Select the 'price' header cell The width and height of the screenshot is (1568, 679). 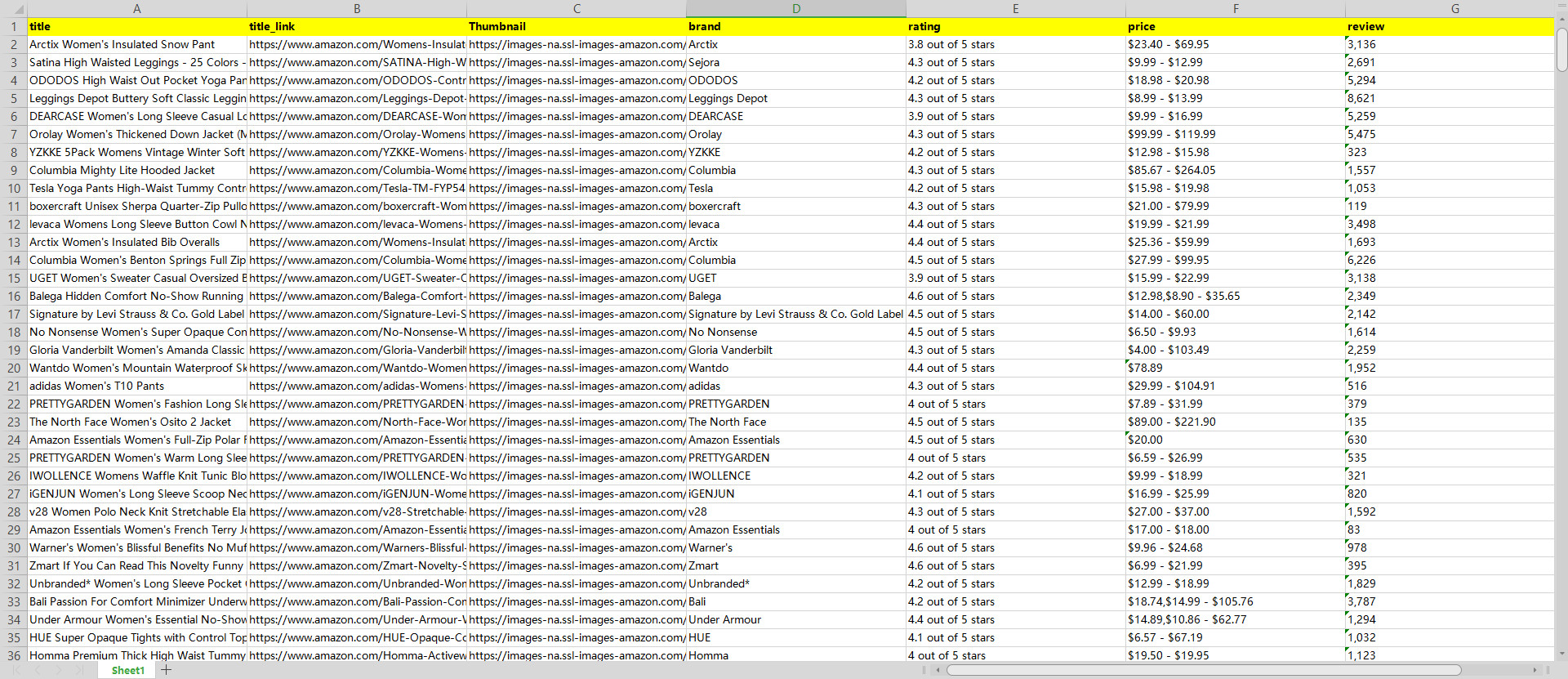1236,26
